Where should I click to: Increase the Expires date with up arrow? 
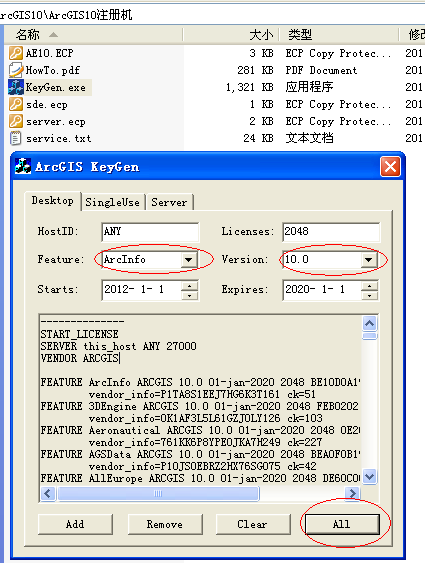coord(370,286)
